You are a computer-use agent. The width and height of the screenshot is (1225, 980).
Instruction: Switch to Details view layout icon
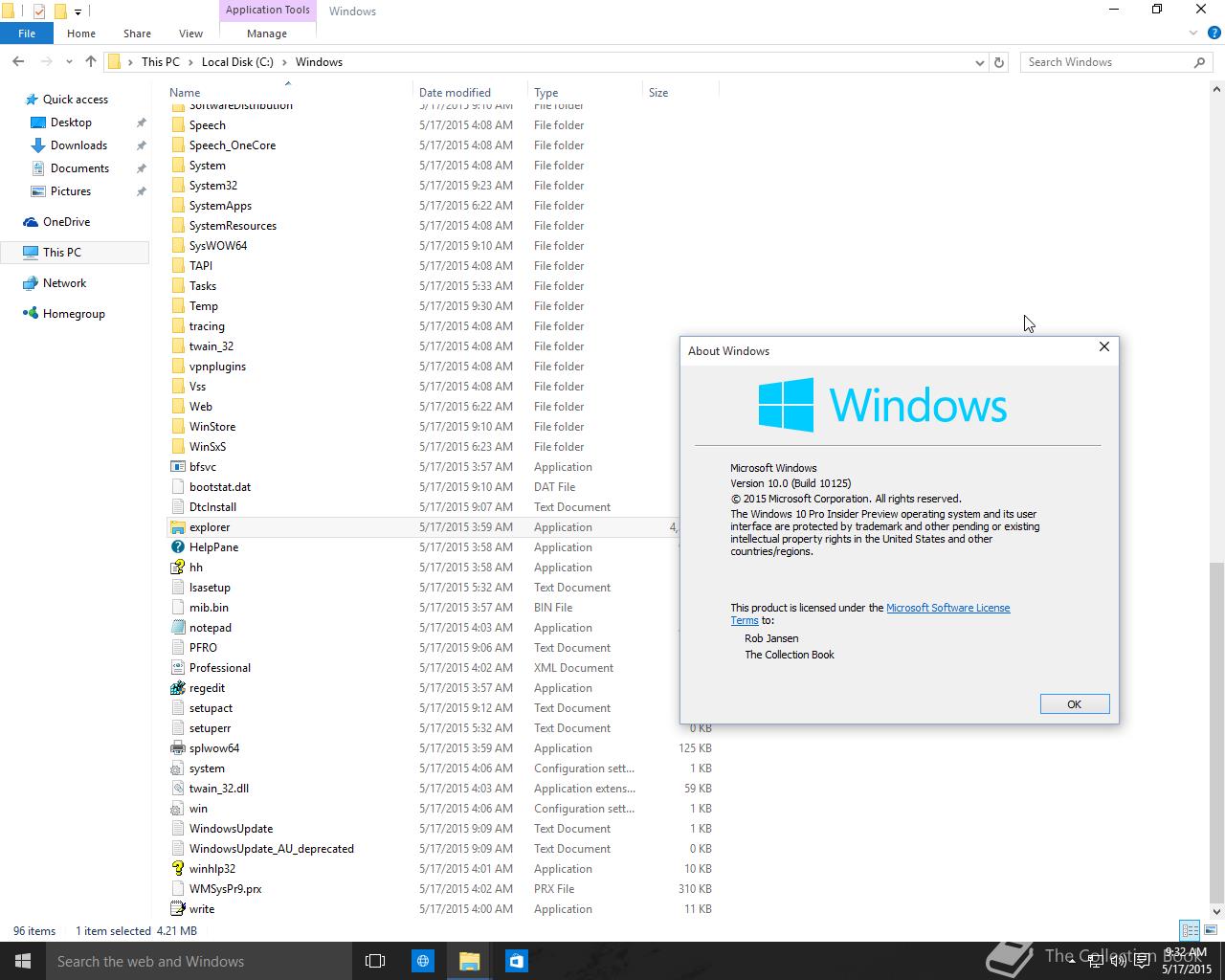[1190, 930]
